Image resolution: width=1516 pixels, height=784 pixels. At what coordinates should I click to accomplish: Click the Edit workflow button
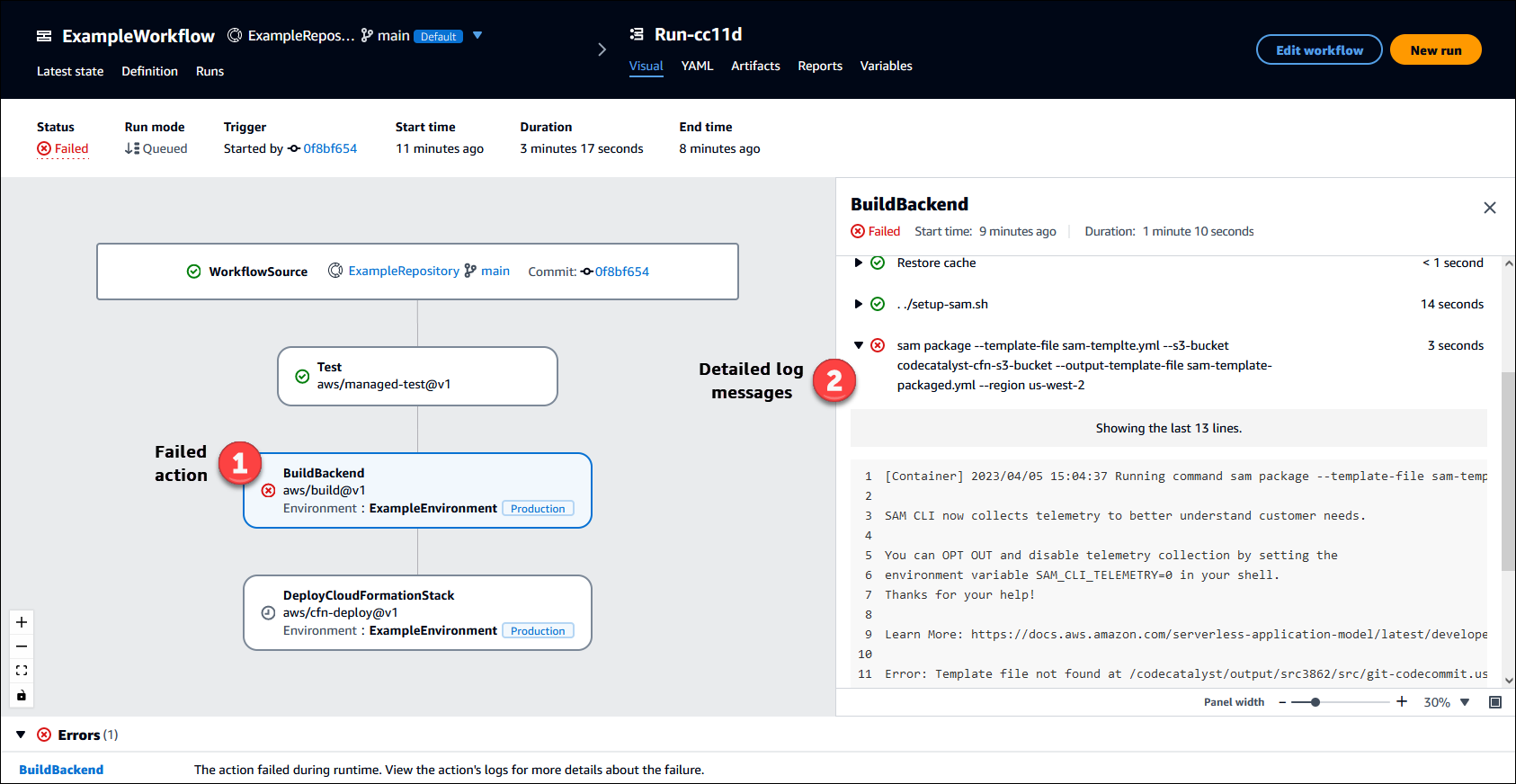tap(1318, 50)
